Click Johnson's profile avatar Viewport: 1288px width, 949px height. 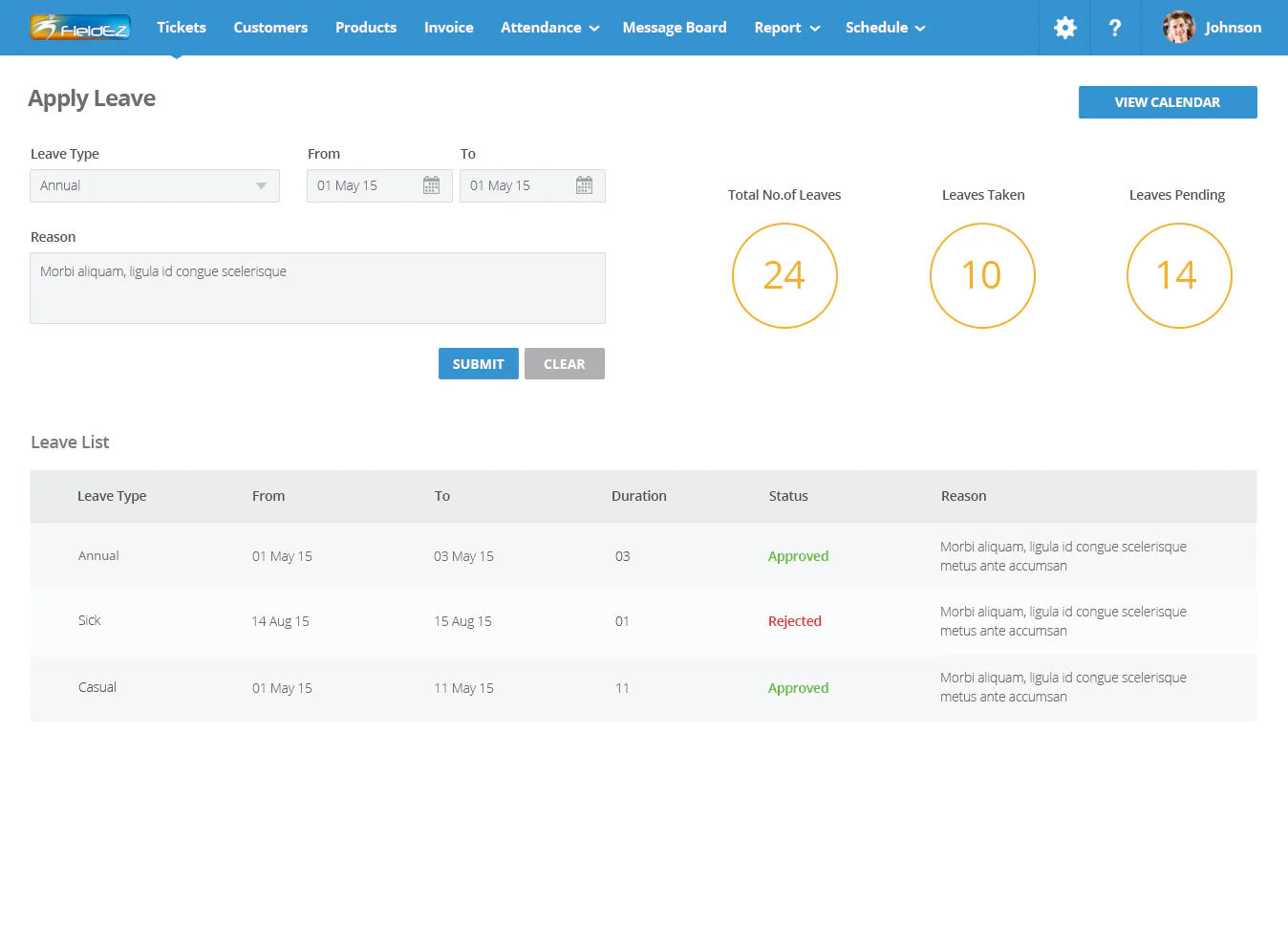click(x=1178, y=27)
